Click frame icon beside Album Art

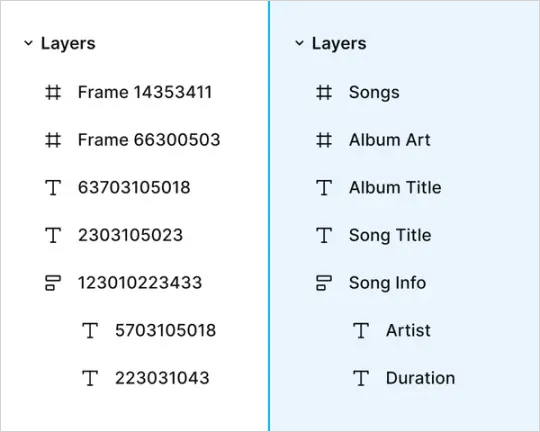[324, 140]
